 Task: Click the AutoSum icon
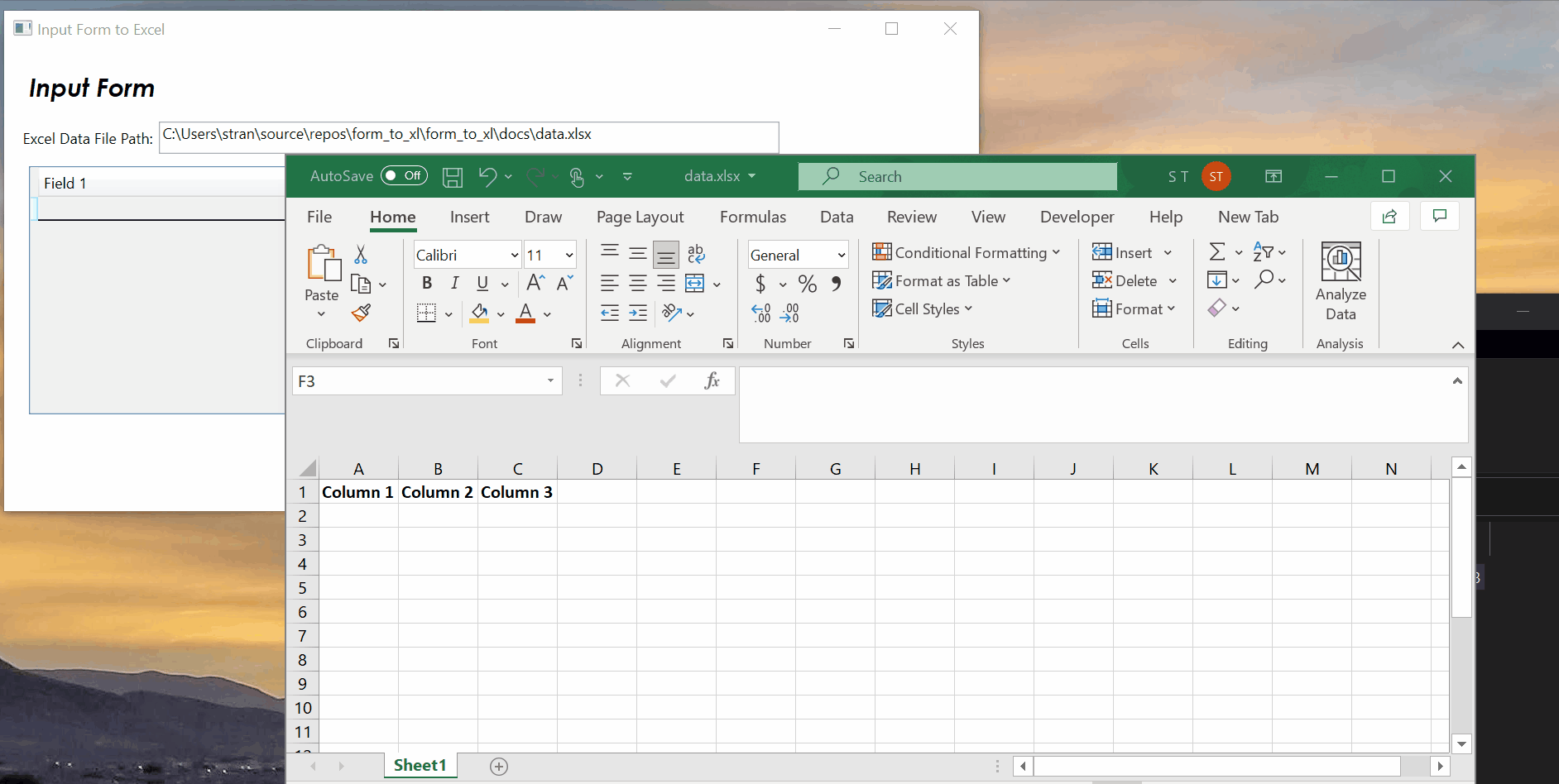1218,251
